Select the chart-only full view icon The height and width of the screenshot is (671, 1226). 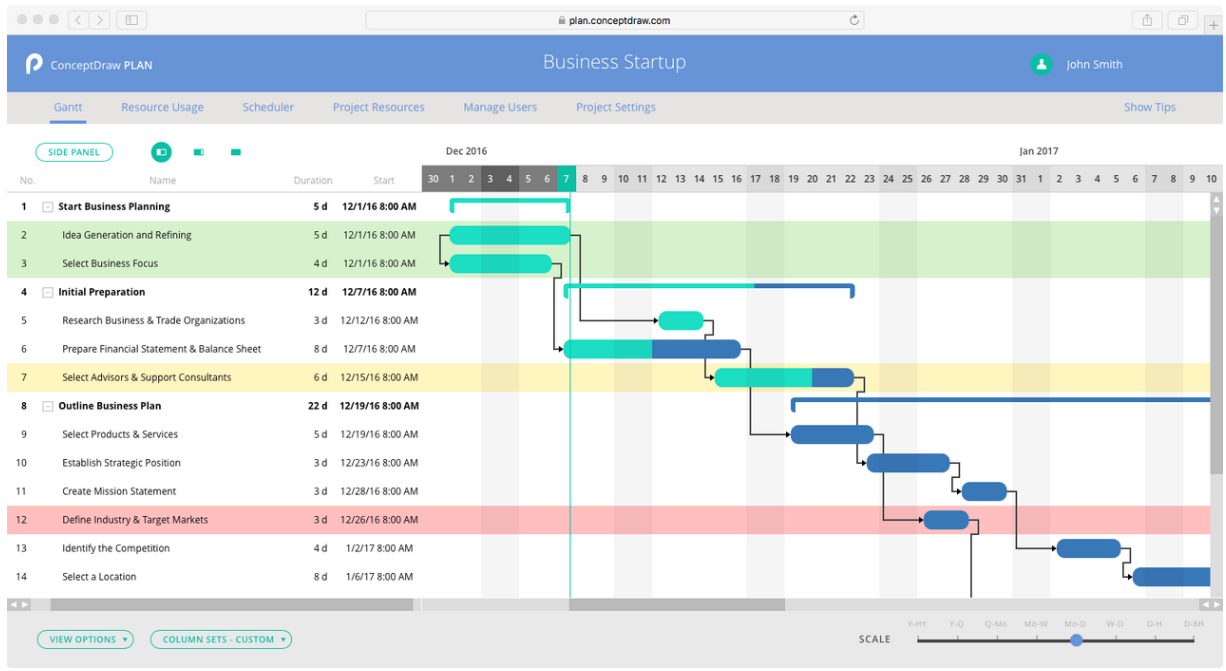point(236,152)
